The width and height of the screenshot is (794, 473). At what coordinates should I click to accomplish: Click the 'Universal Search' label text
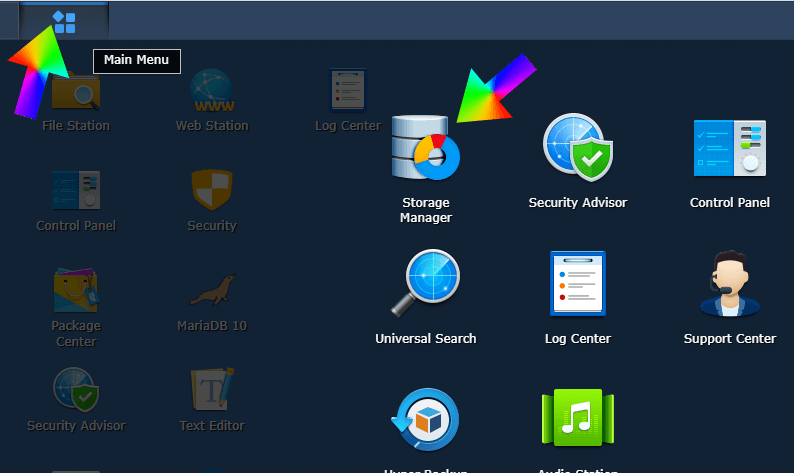point(426,339)
